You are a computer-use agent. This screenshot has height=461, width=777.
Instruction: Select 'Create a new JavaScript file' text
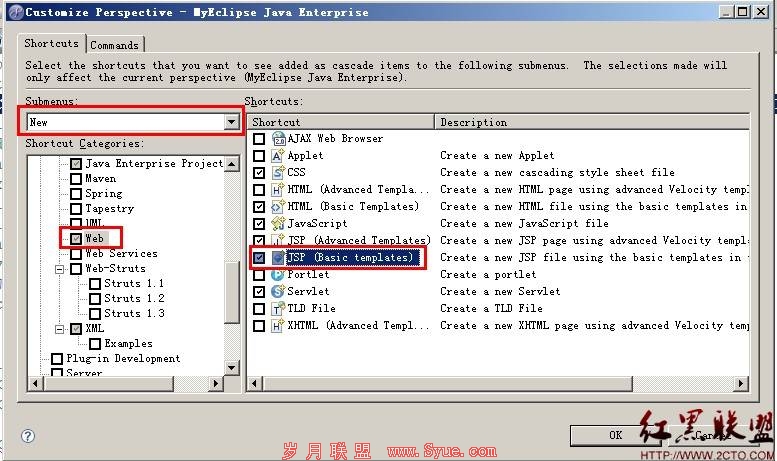(x=524, y=224)
